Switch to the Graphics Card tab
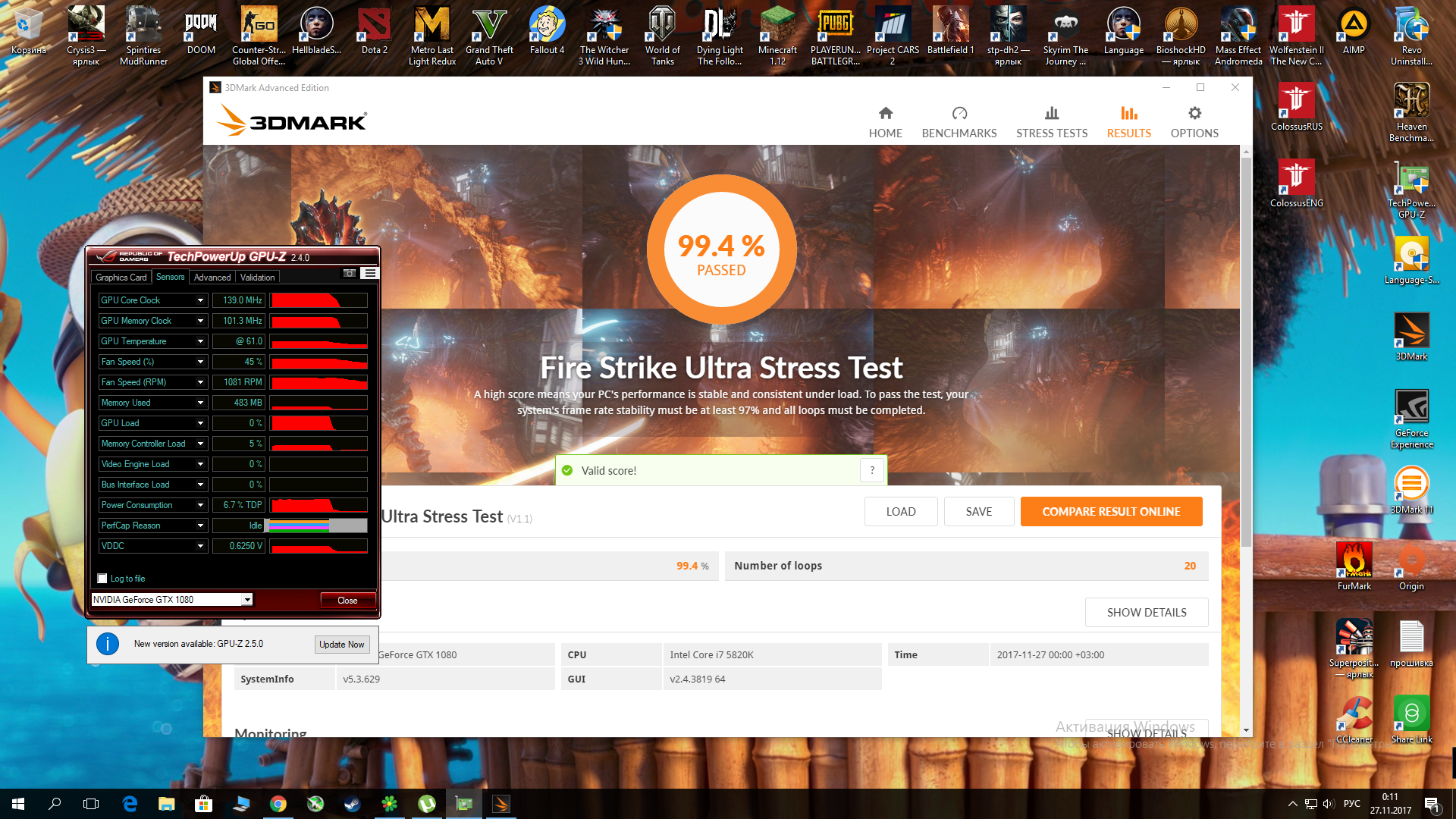The width and height of the screenshot is (1456, 819). (121, 278)
